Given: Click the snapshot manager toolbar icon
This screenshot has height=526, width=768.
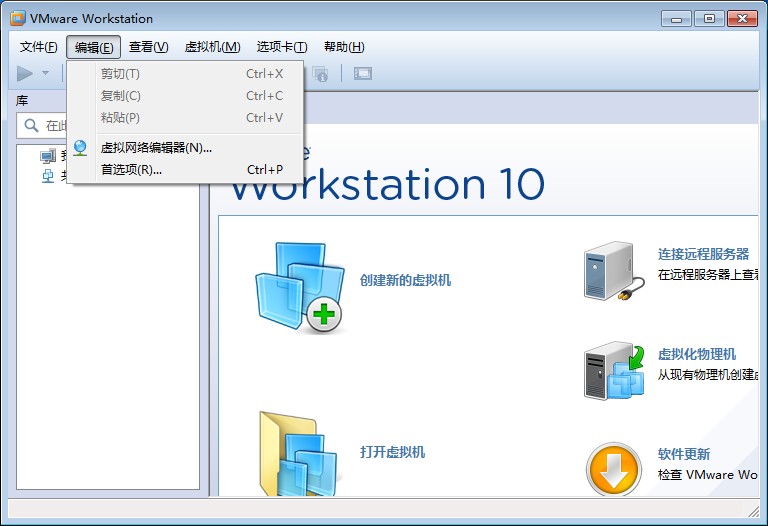Looking at the screenshot, I should [320, 74].
